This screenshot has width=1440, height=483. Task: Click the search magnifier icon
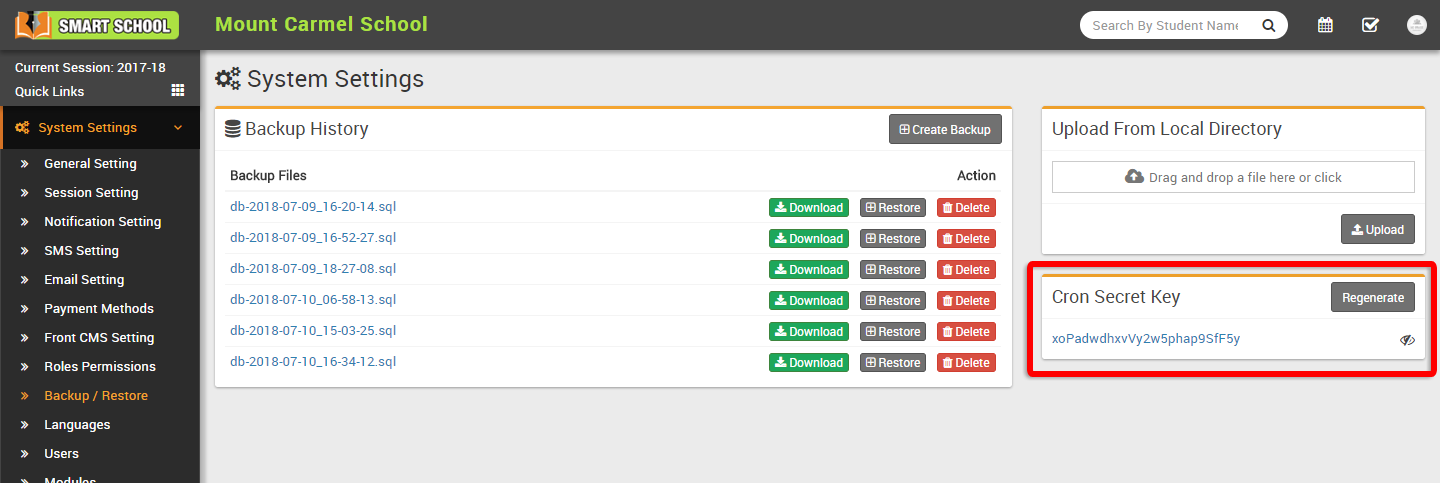(1269, 26)
